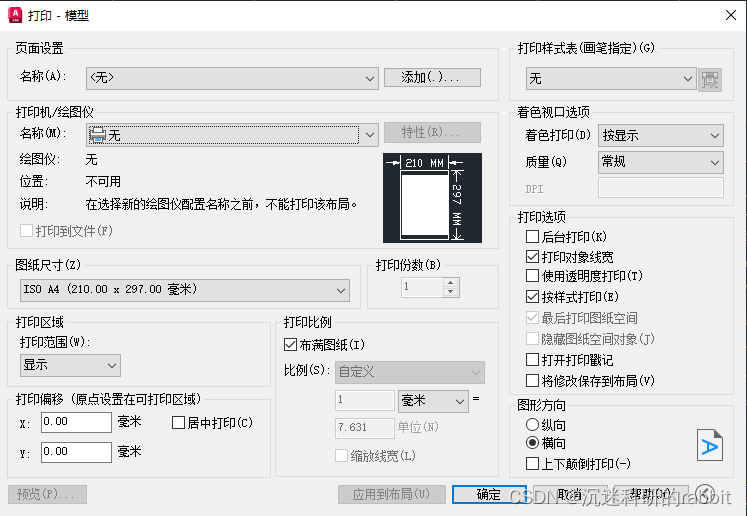Decrease 打印份数 with the down spinner

click(450, 292)
